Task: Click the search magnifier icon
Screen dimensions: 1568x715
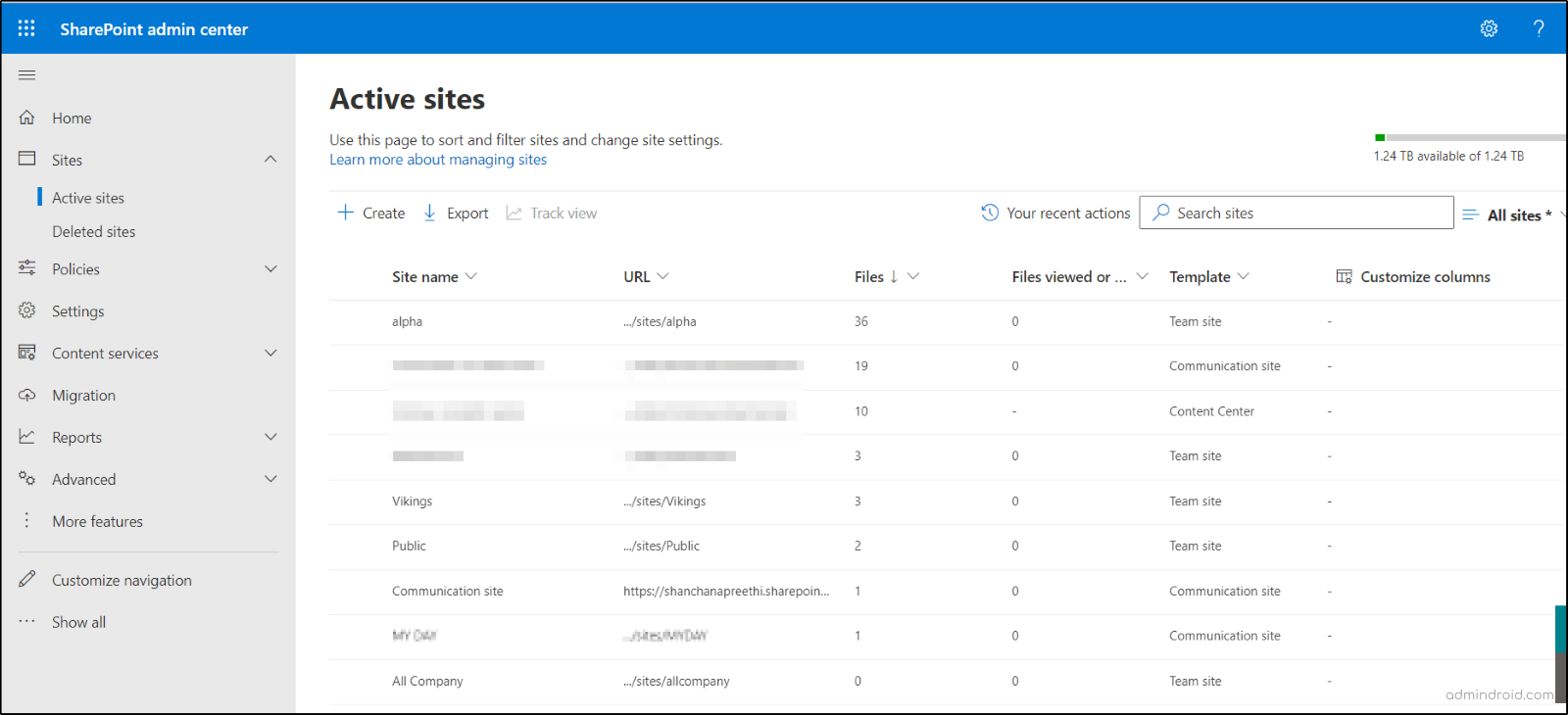Action: 1161,212
